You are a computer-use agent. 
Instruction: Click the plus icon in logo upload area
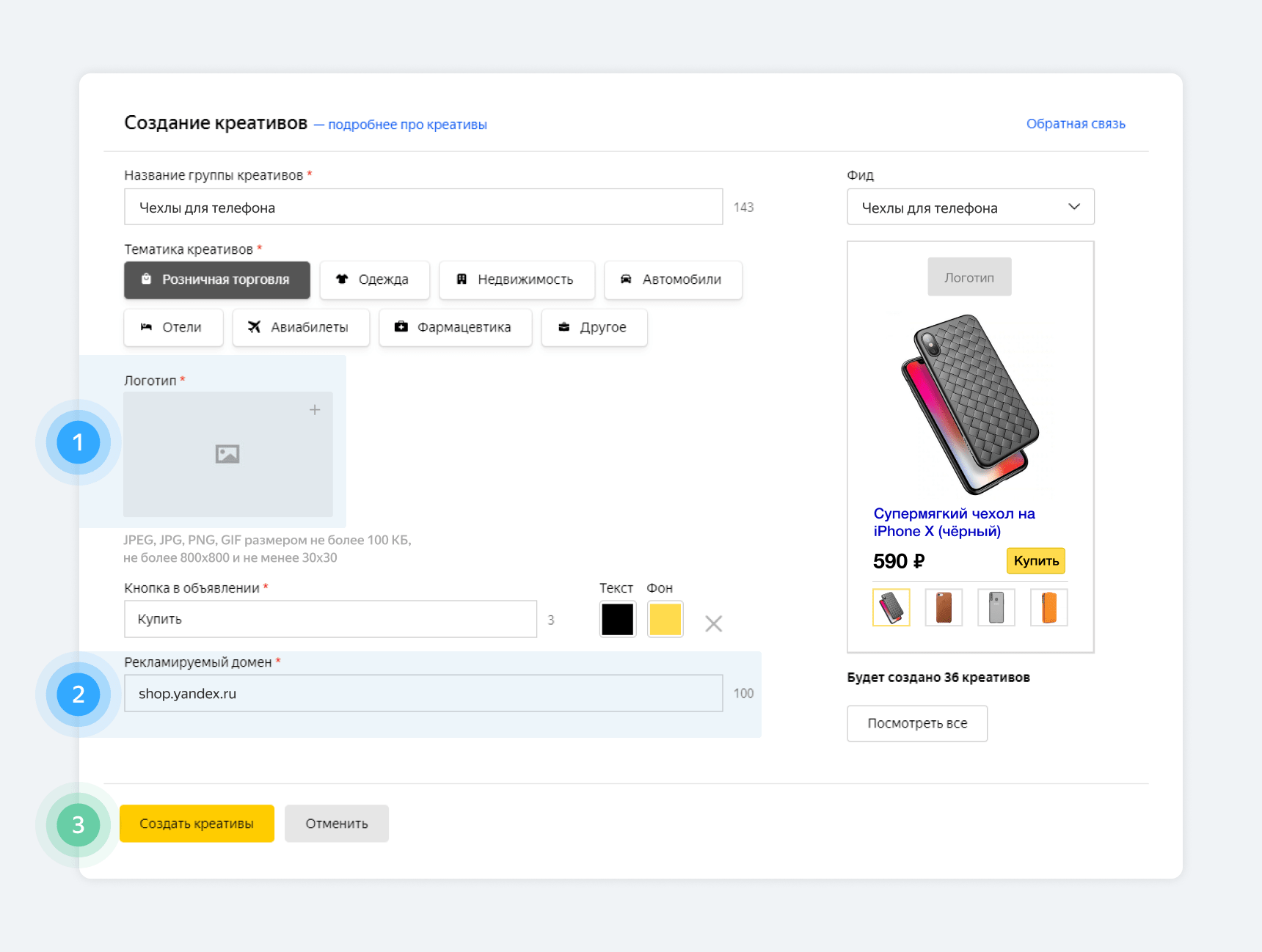315,410
